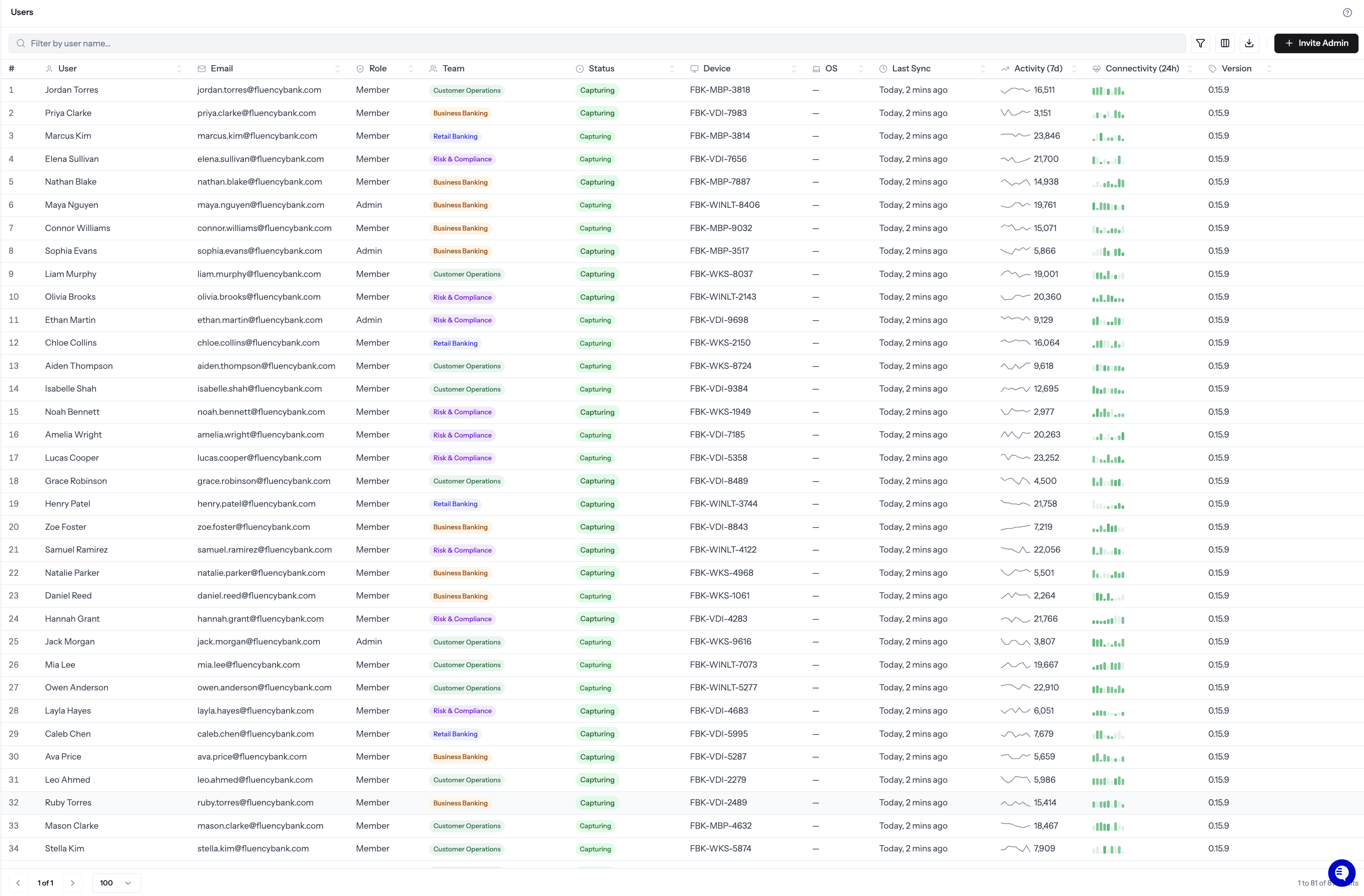
Task: Click the User column person icon
Action: pos(49,69)
